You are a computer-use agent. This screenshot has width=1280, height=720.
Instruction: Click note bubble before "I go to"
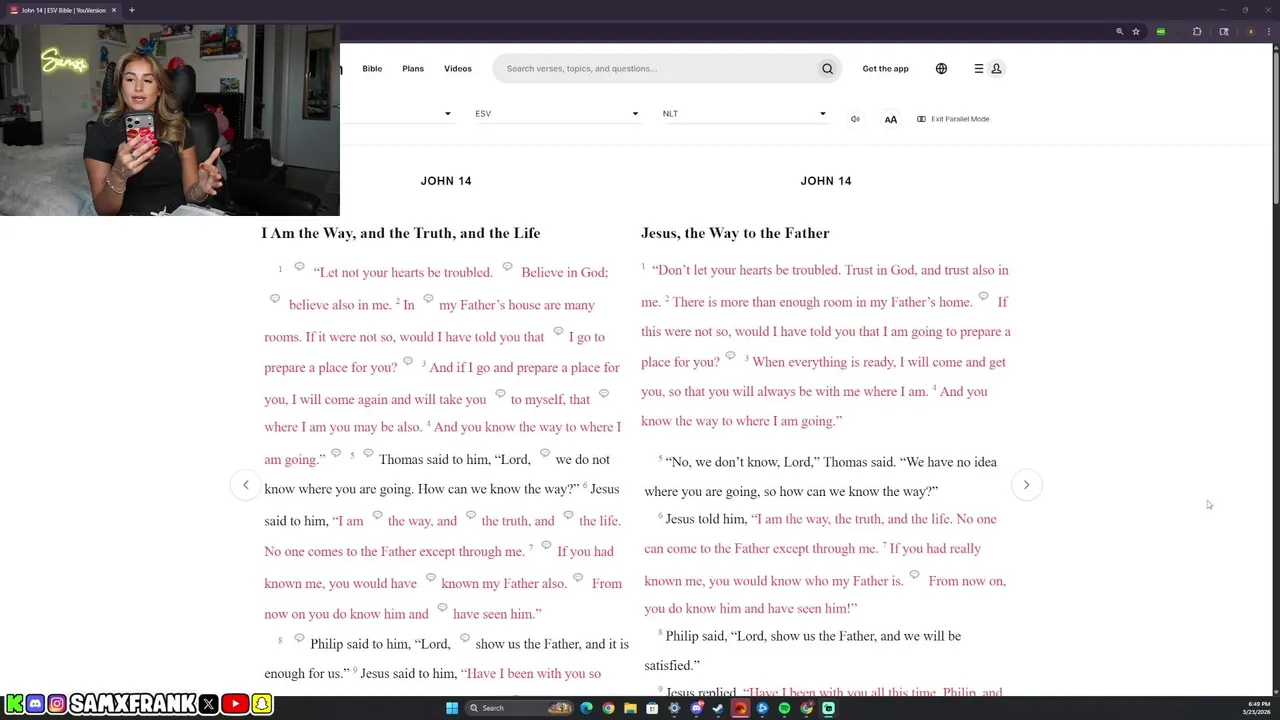click(558, 331)
